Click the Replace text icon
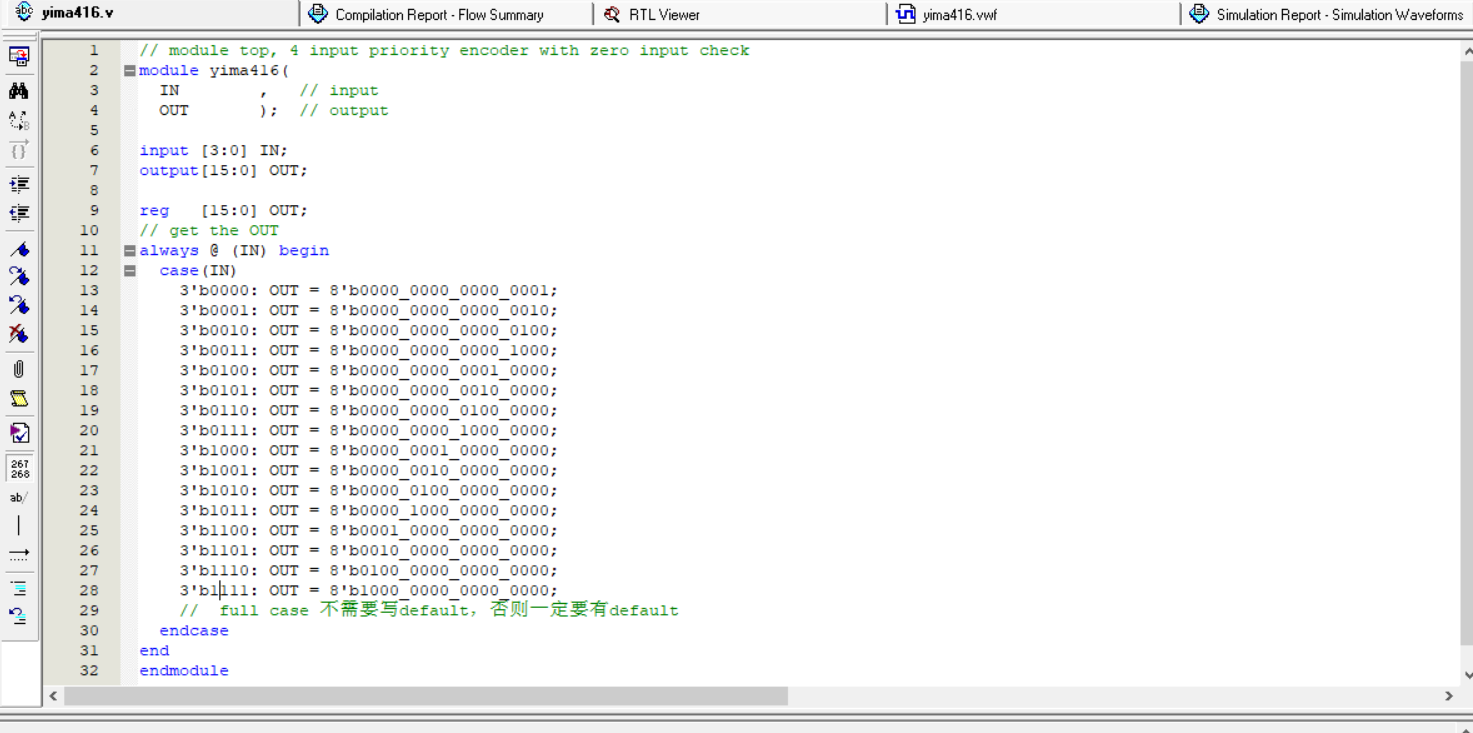This screenshot has width=1473, height=733. coord(19,121)
